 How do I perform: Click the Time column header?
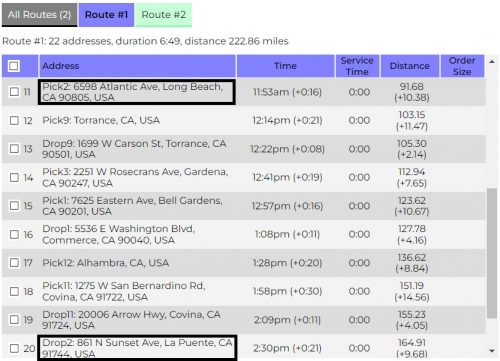point(285,66)
